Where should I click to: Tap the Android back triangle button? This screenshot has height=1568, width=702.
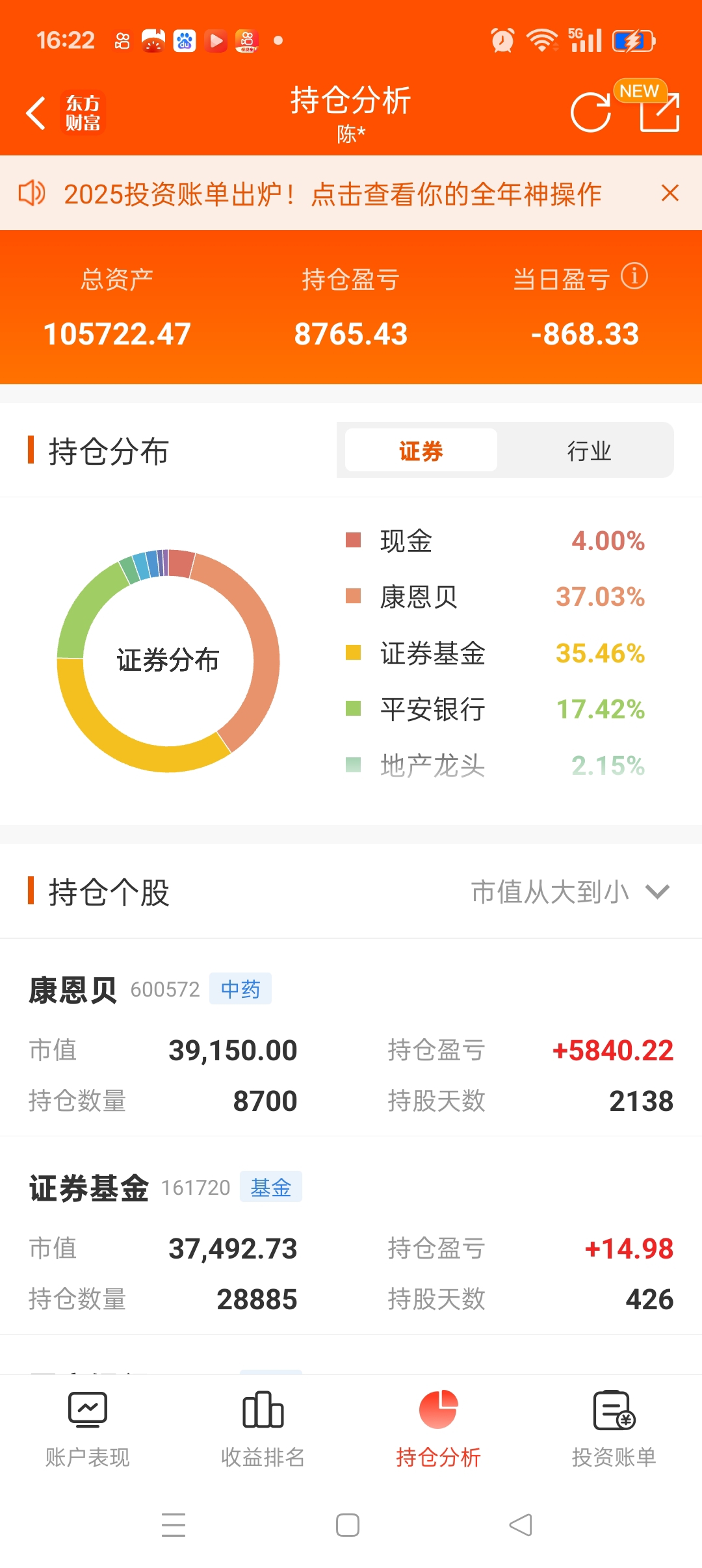click(x=521, y=1525)
